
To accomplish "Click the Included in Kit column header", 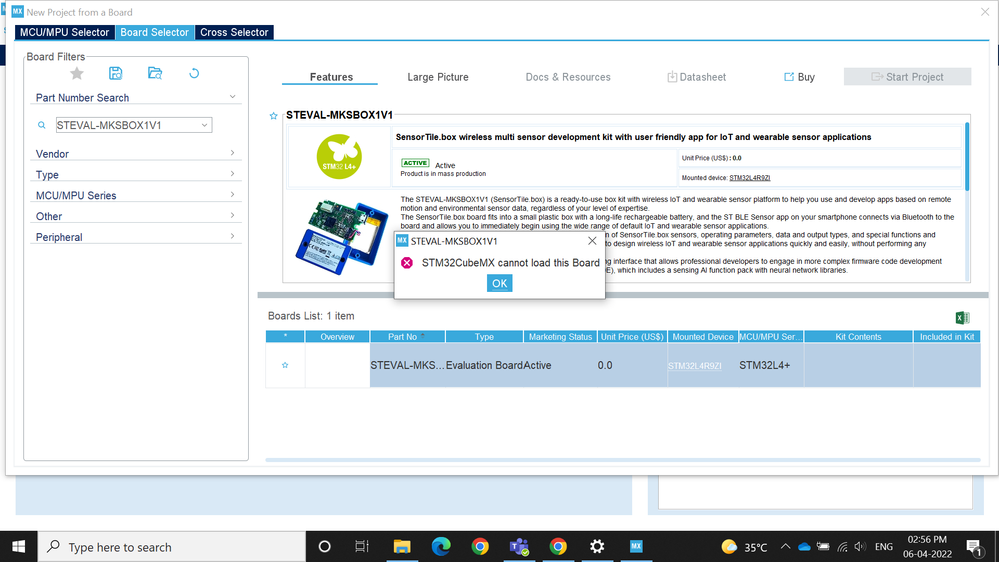I will click(x=947, y=336).
